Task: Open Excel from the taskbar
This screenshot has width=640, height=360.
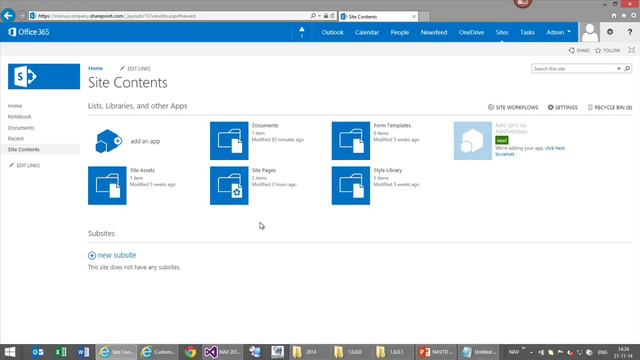Action: click(x=61, y=352)
